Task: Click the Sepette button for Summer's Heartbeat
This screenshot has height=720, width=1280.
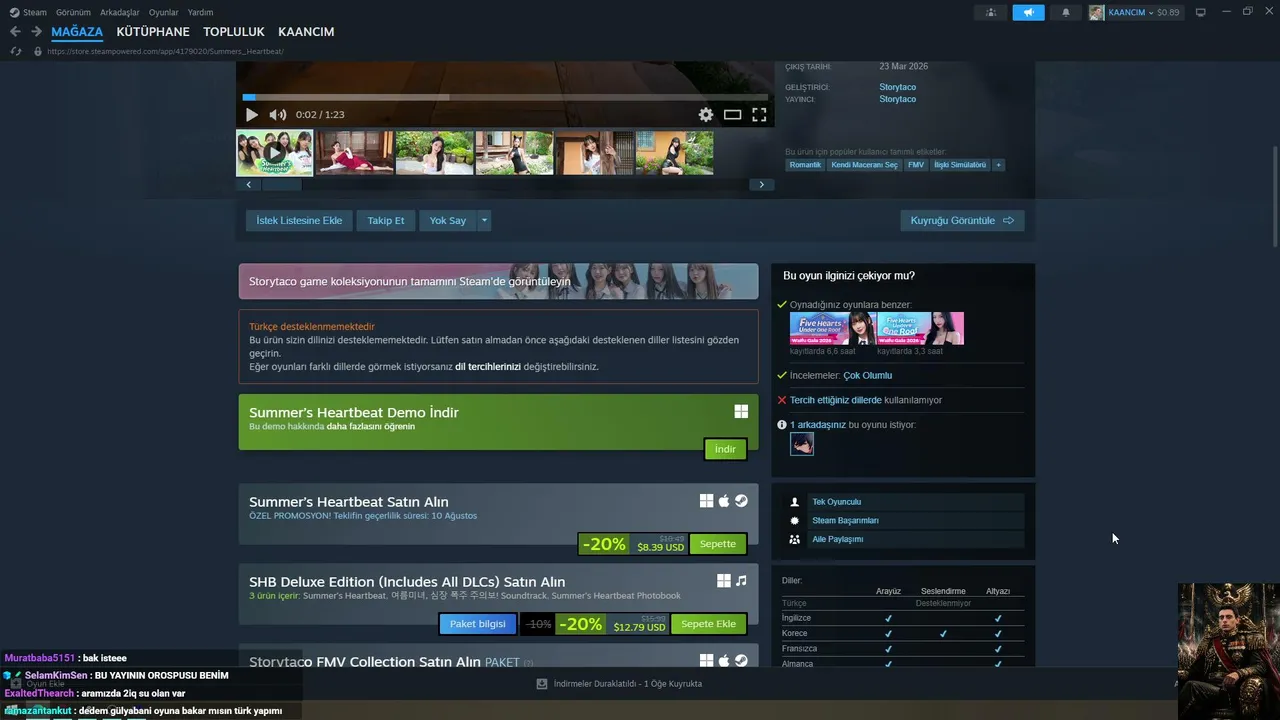Action: pos(718,544)
